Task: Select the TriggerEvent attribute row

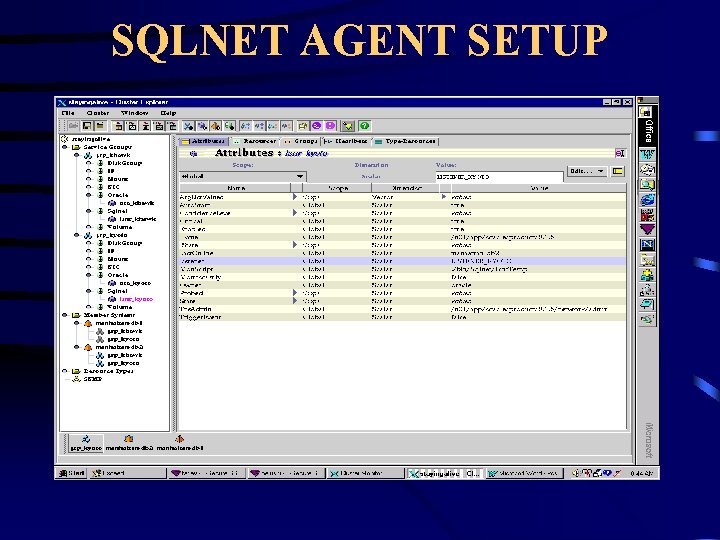Action: [402, 317]
